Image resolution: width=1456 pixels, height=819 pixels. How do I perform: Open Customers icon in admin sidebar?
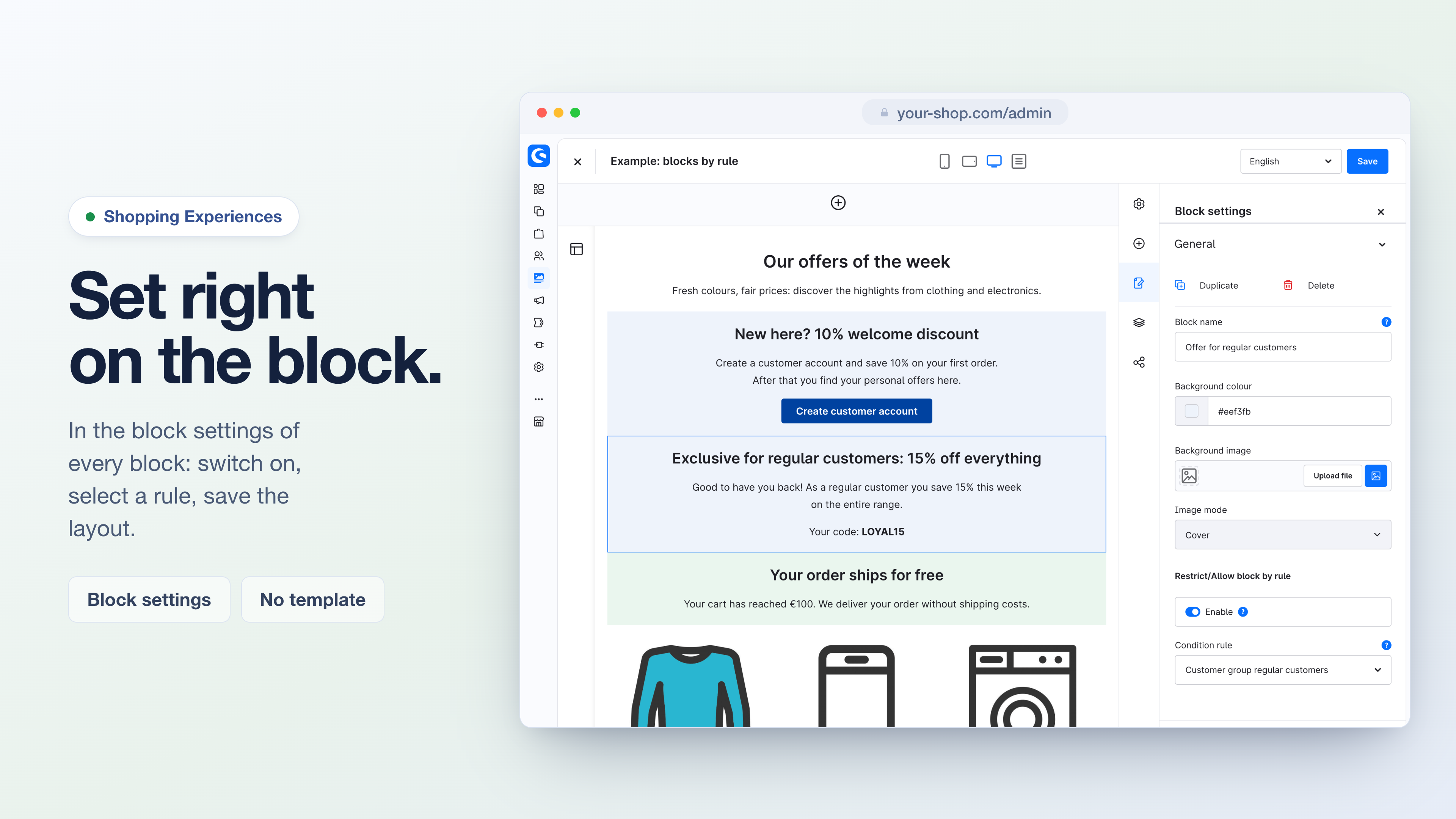point(539,256)
